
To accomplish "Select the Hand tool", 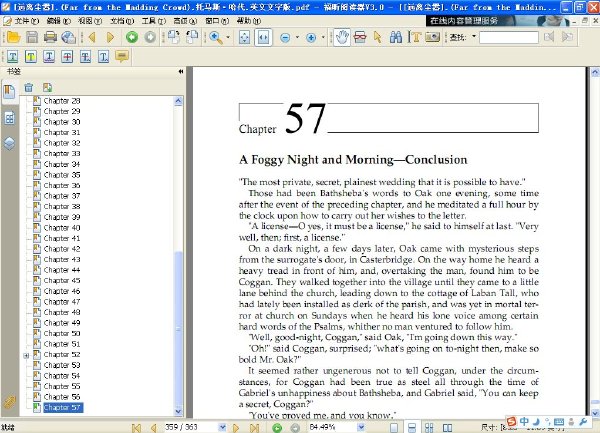I will pos(342,37).
